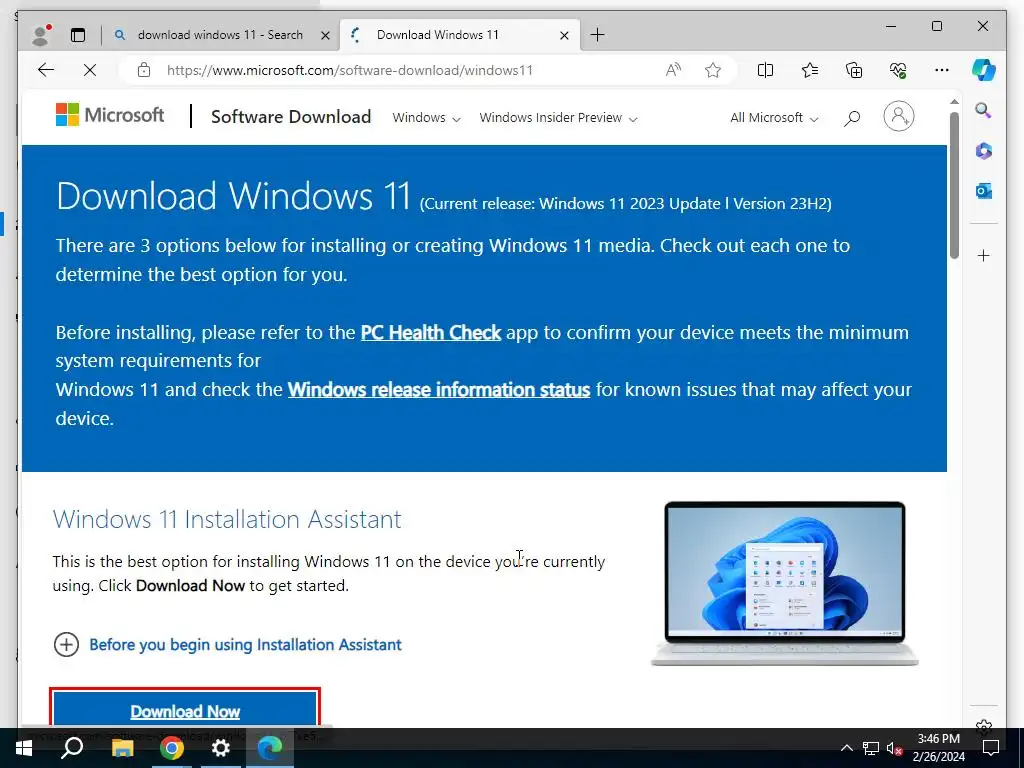Open the tab actions menu icon
The width and height of the screenshot is (1024, 768).
coord(78,35)
